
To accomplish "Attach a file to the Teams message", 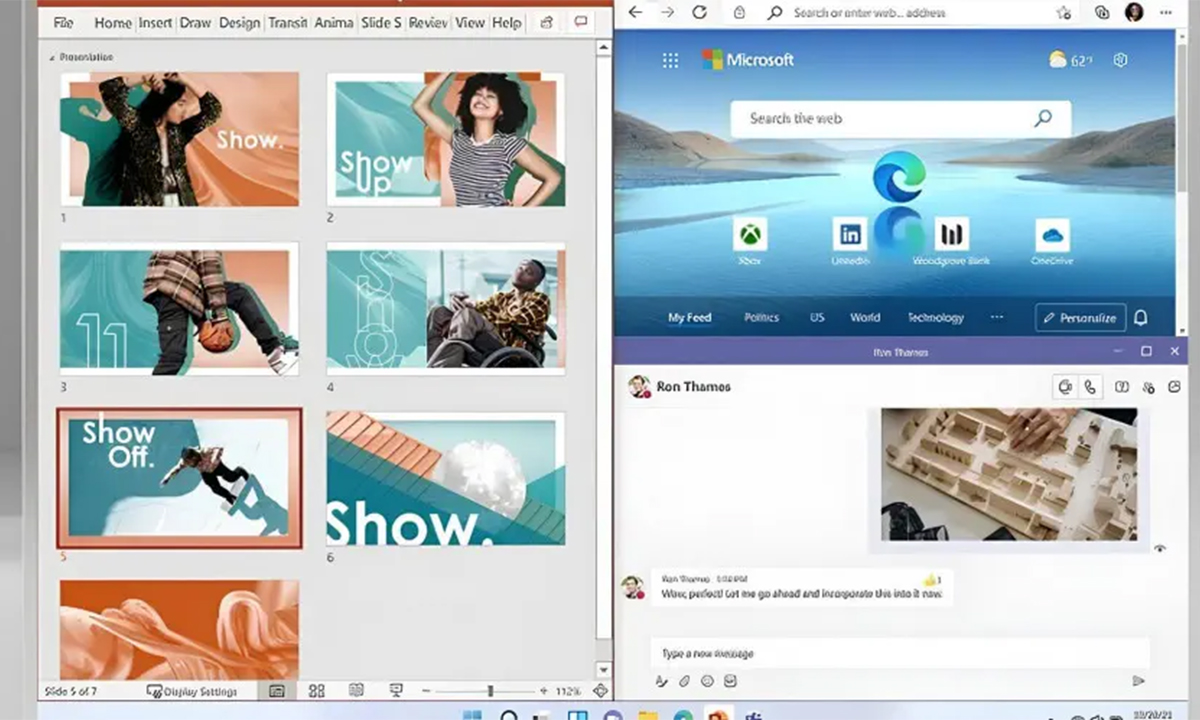I will point(684,681).
